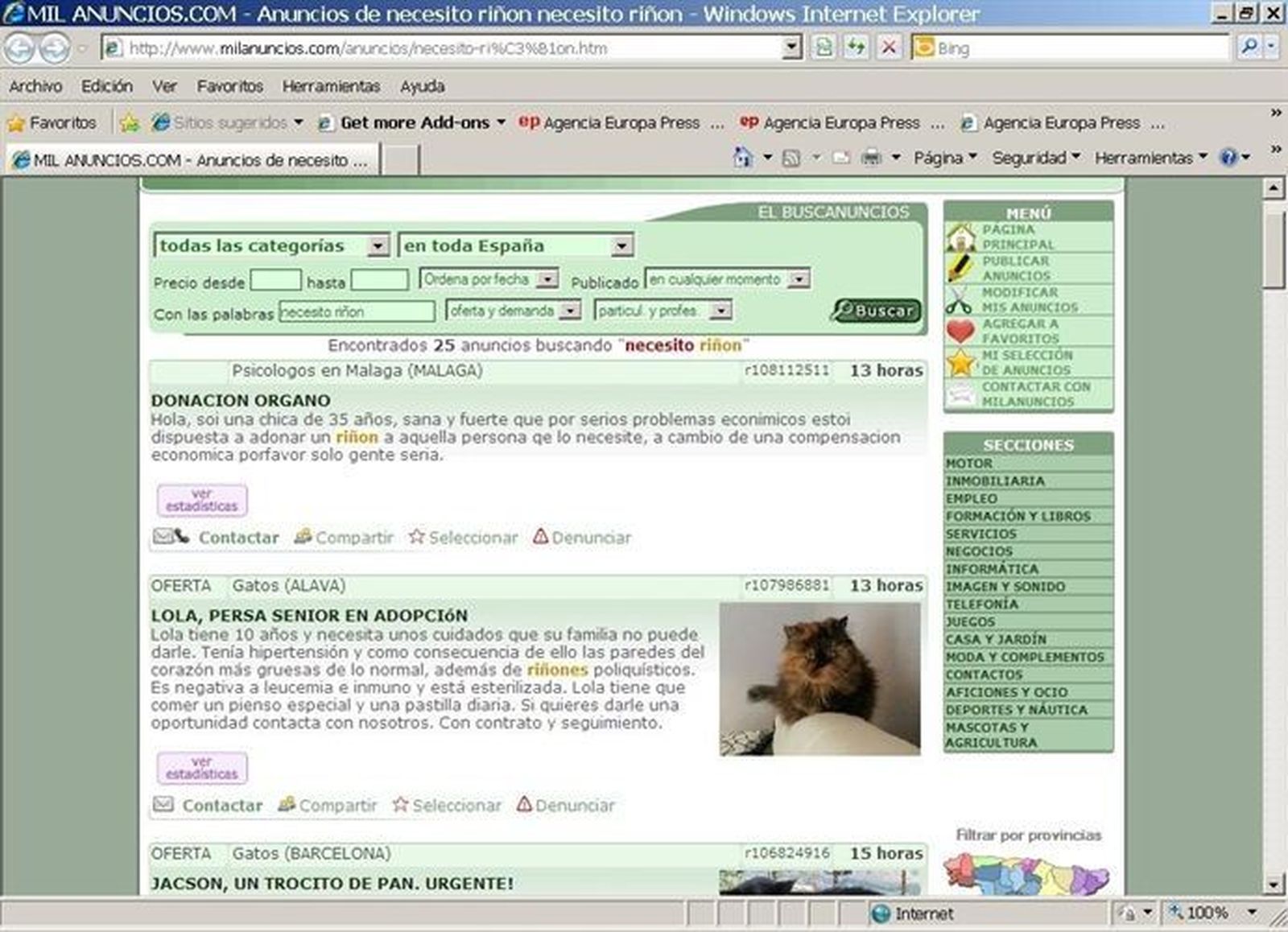Click Contactar on the Donacion Organo ad
Screen dimensions: 1288x932
pyautogui.click(x=216, y=538)
